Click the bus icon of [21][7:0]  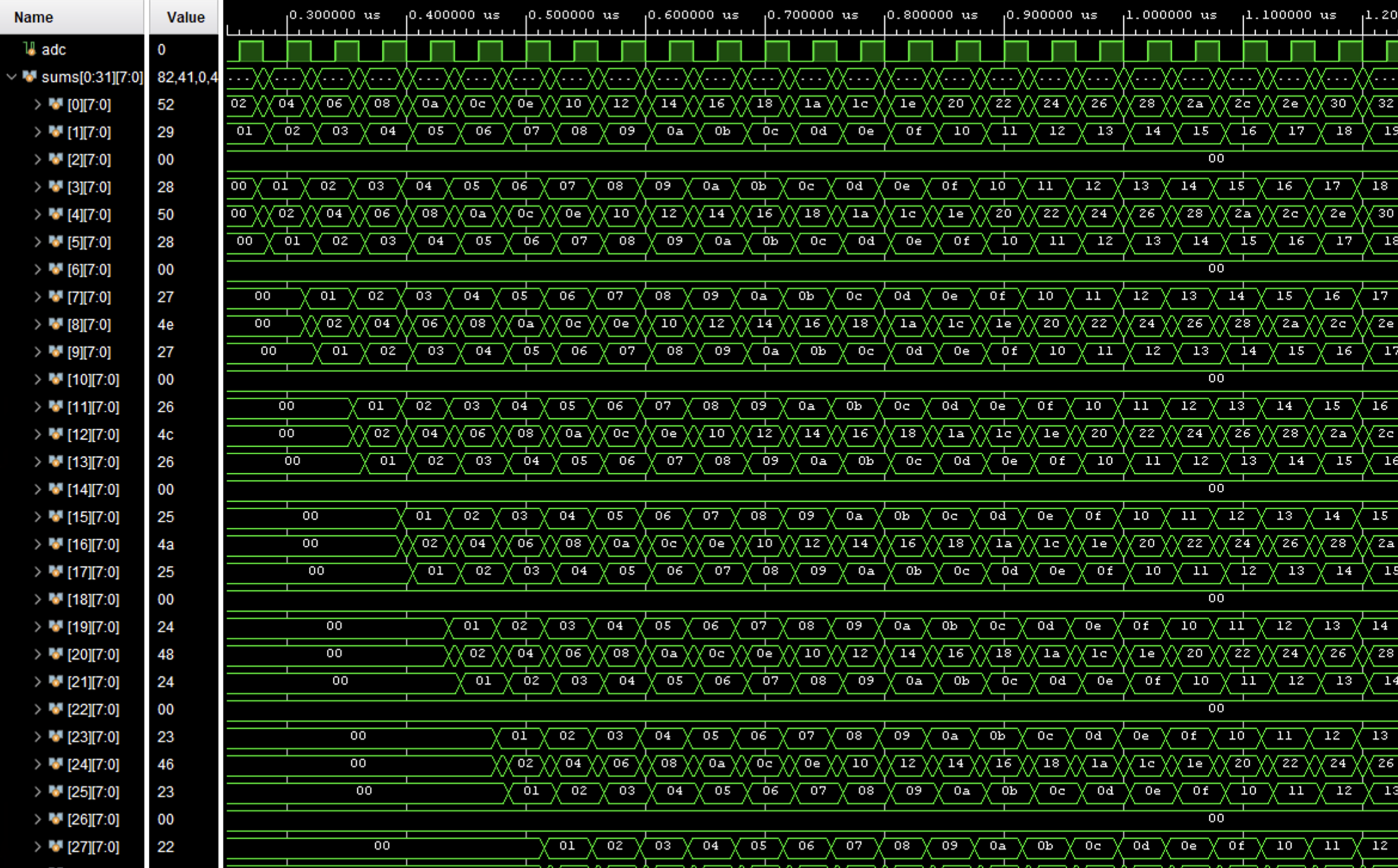[x=56, y=682]
